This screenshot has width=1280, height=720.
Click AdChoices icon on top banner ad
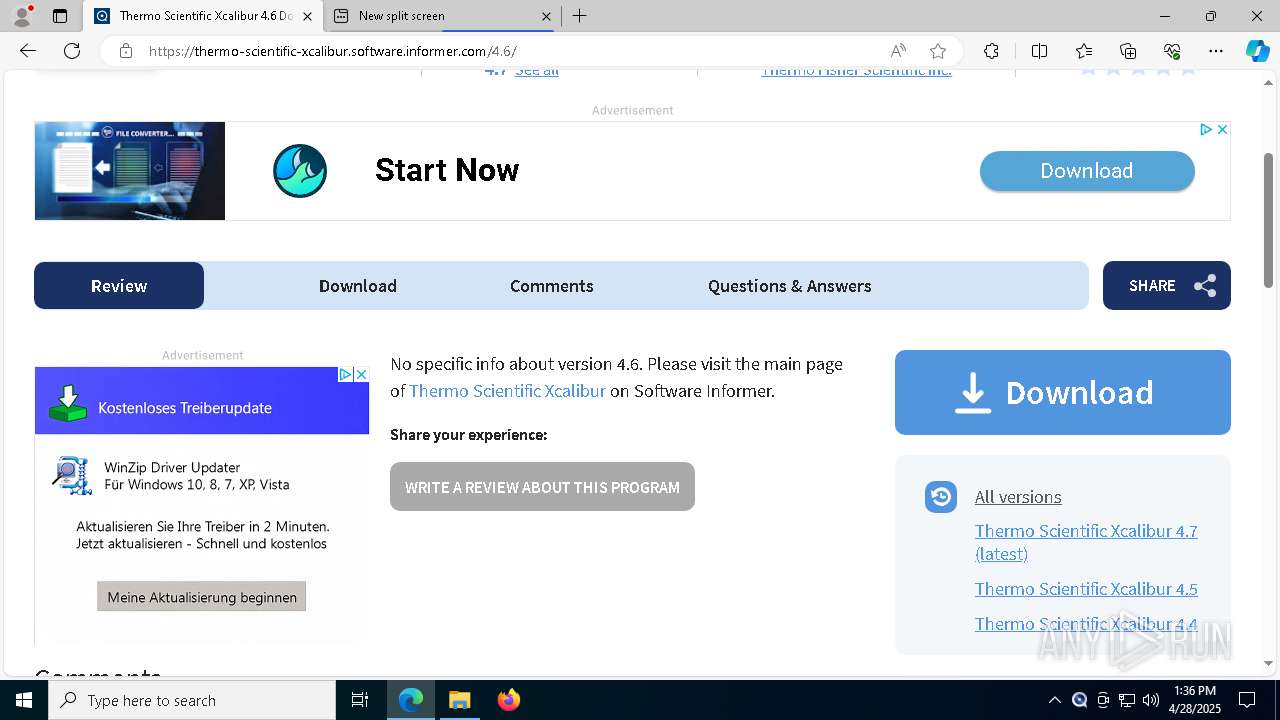tap(1206, 129)
